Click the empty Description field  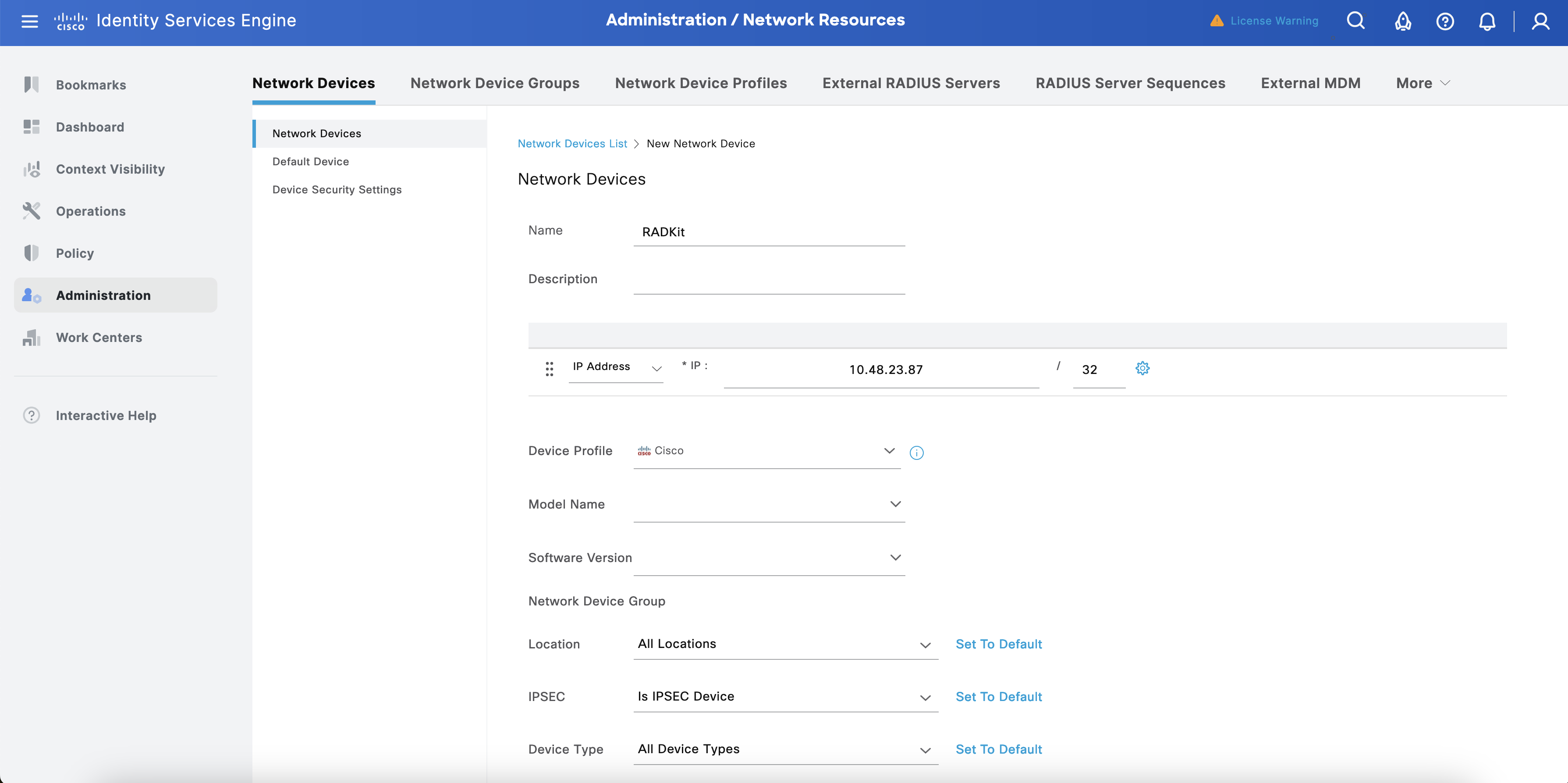[x=770, y=280]
